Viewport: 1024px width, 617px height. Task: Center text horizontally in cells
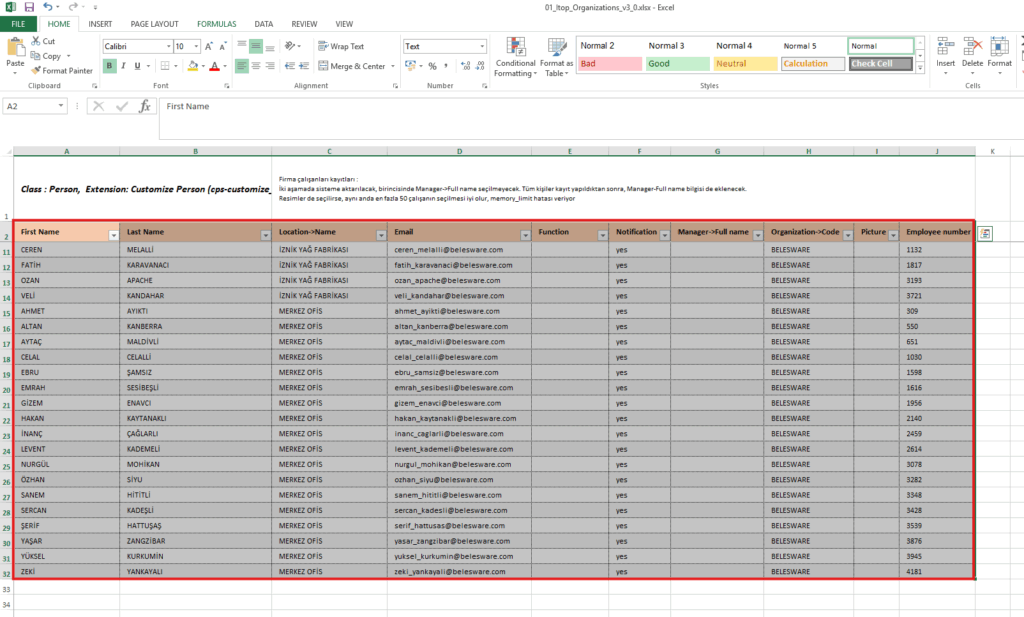(x=256, y=66)
